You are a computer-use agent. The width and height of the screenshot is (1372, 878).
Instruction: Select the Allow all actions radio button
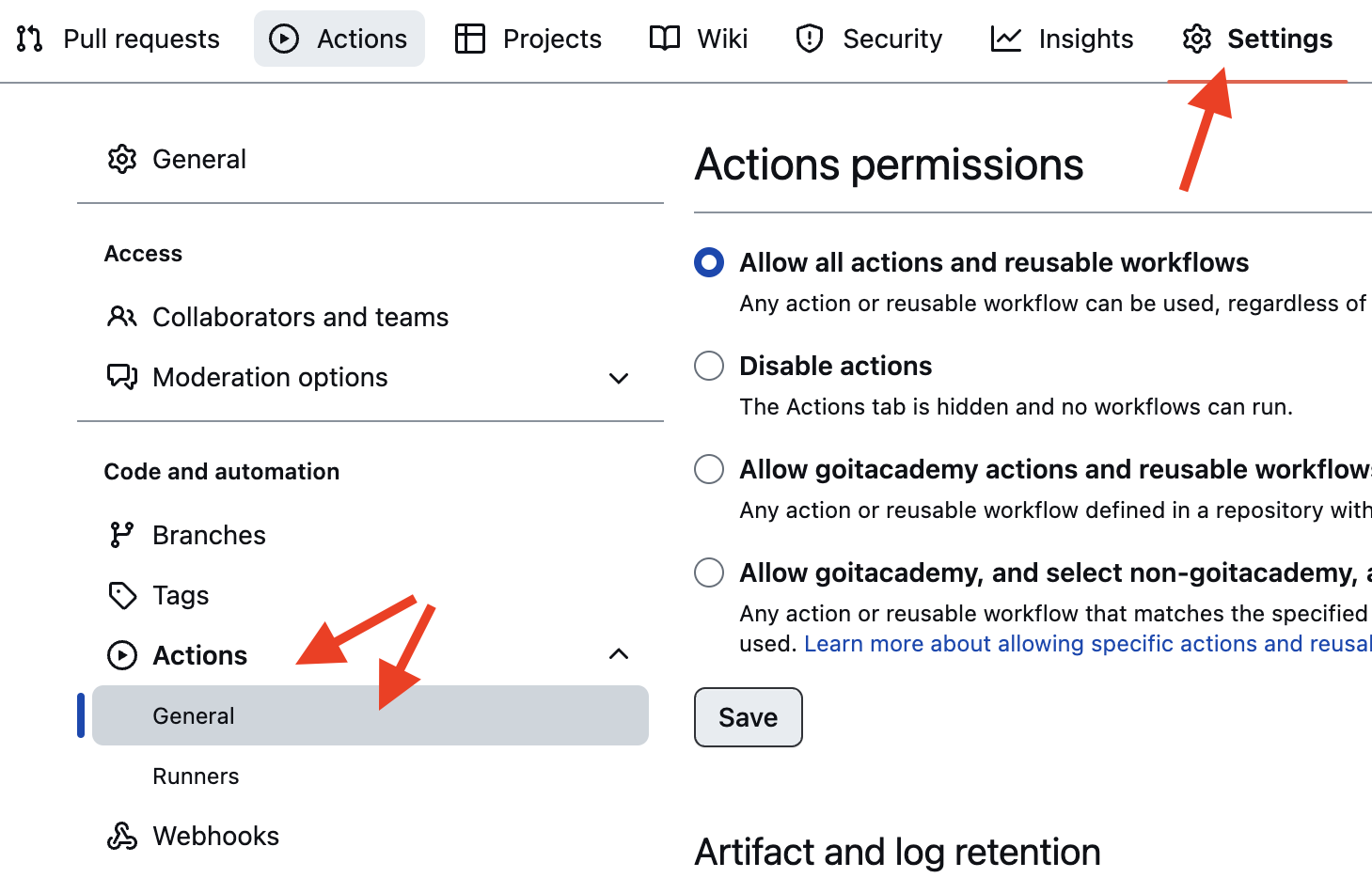[x=708, y=262]
